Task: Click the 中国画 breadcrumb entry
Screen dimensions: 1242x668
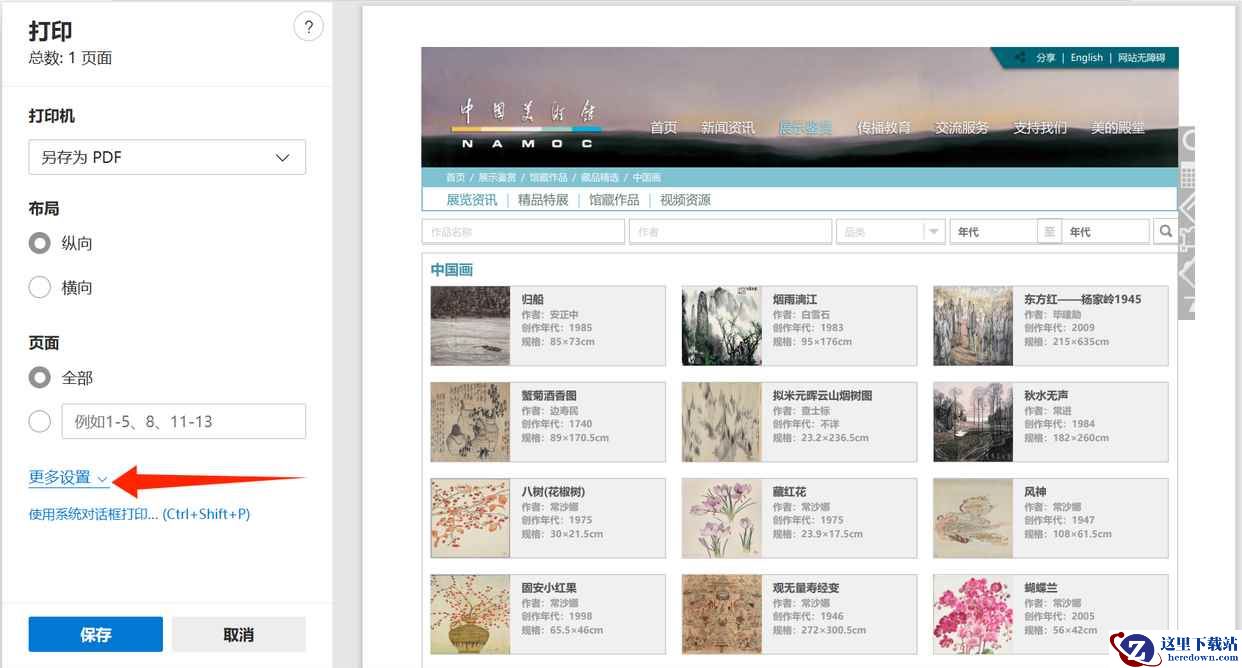Action: tap(646, 177)
